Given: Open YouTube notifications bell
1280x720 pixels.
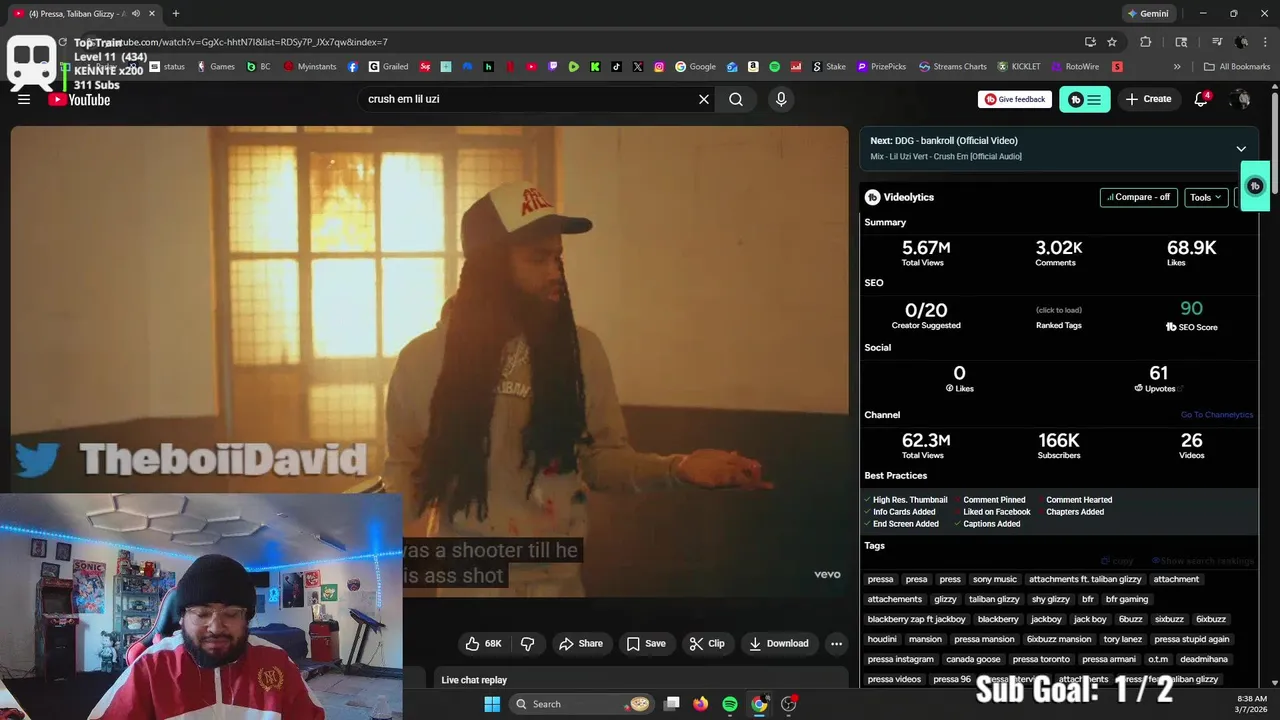Looking at the screenshot, I should (1201, 99).
